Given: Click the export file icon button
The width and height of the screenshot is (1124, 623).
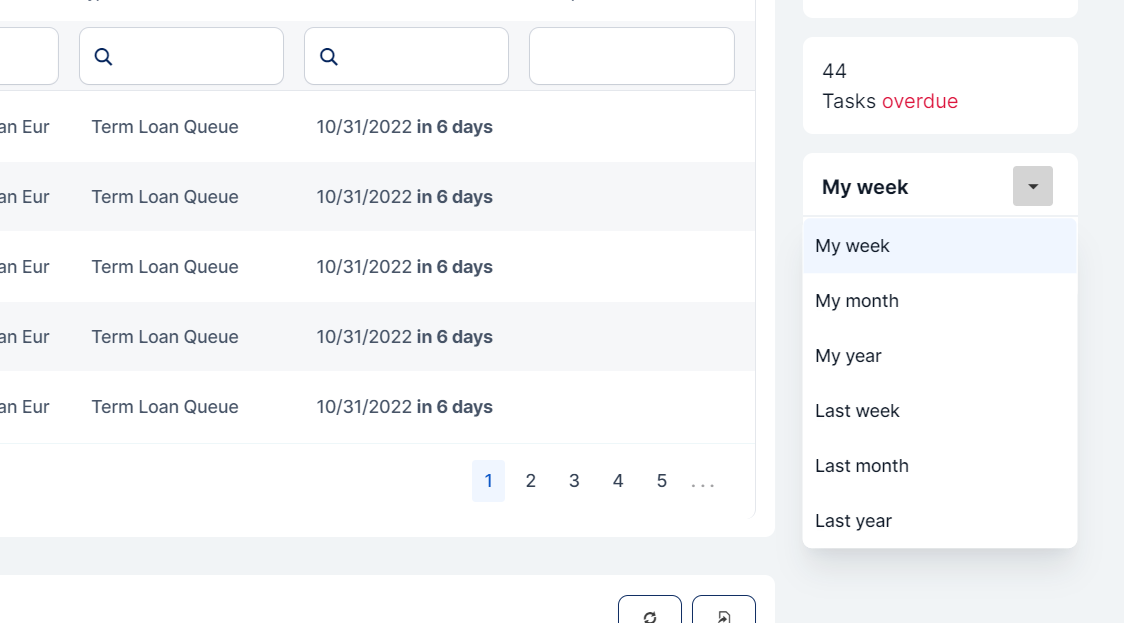Looking at the screenshot, I should tap(724, 612).
